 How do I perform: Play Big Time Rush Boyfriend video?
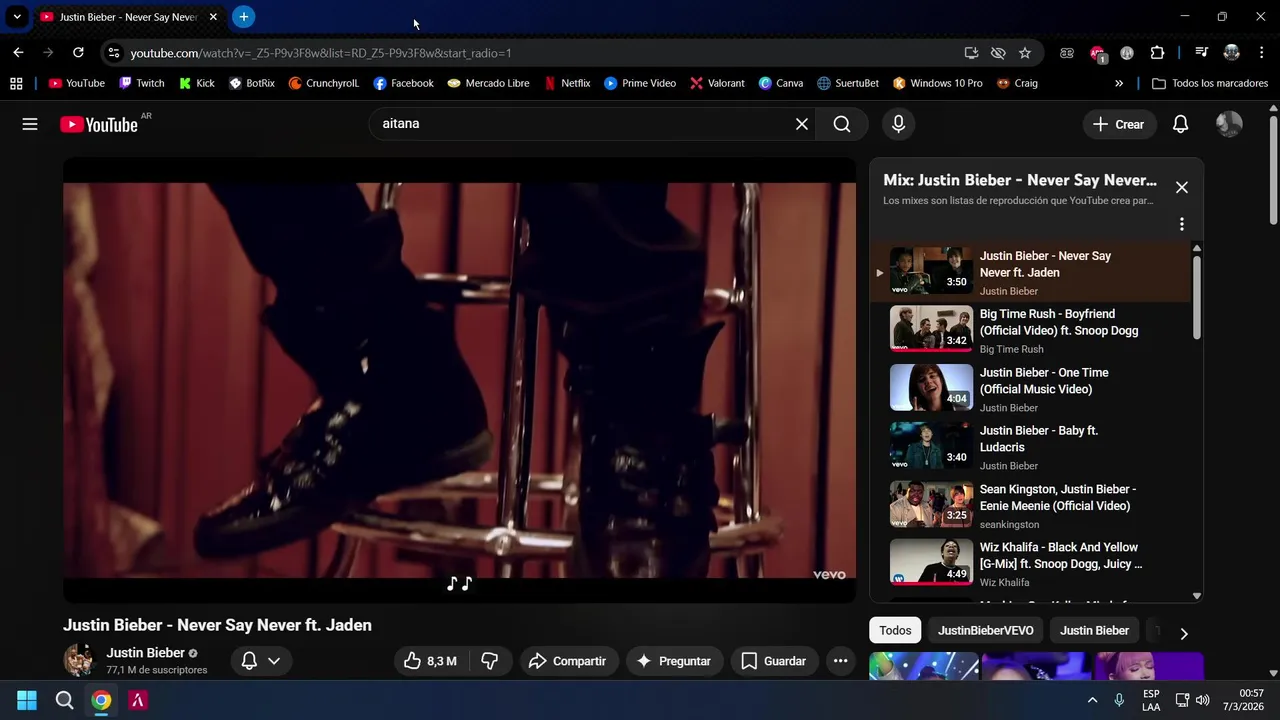point(1030,331)
